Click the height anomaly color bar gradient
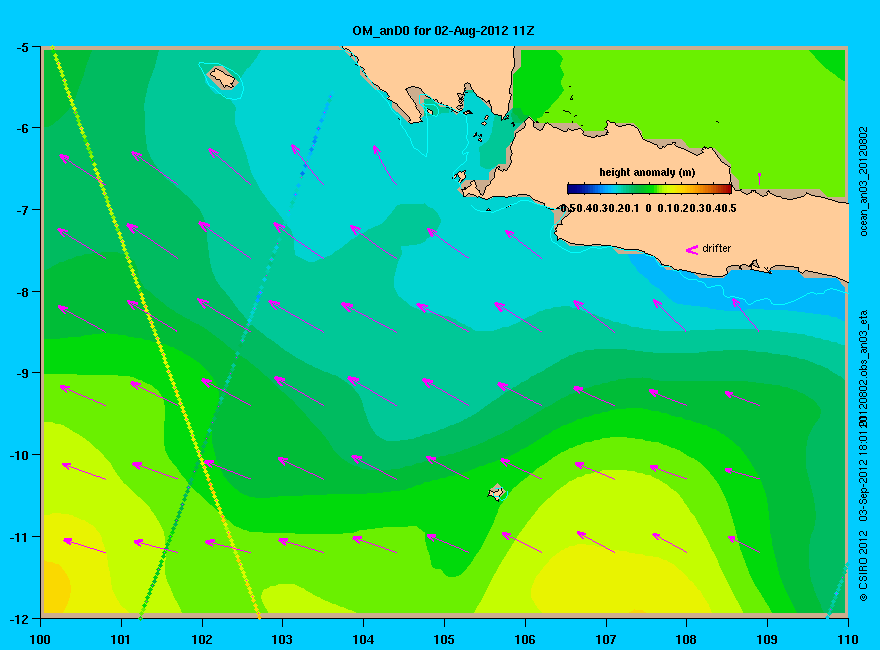Screen dimensions: 880x650 649,189
